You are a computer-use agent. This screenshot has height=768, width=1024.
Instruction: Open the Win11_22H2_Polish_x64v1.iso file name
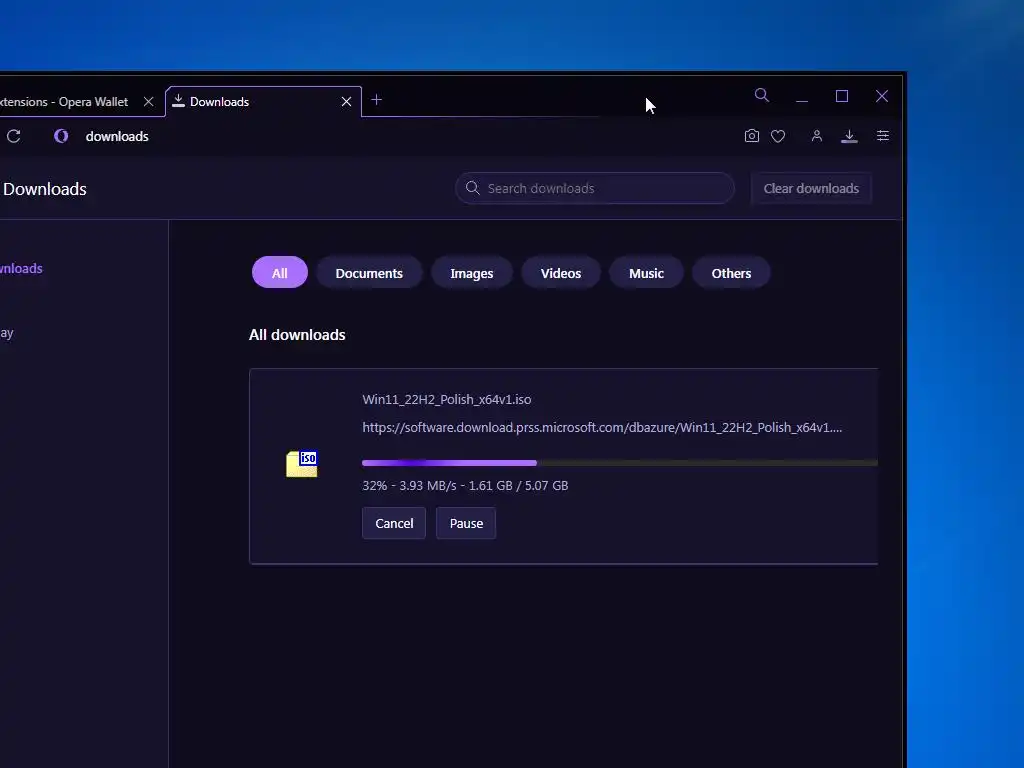coord(447,399)
